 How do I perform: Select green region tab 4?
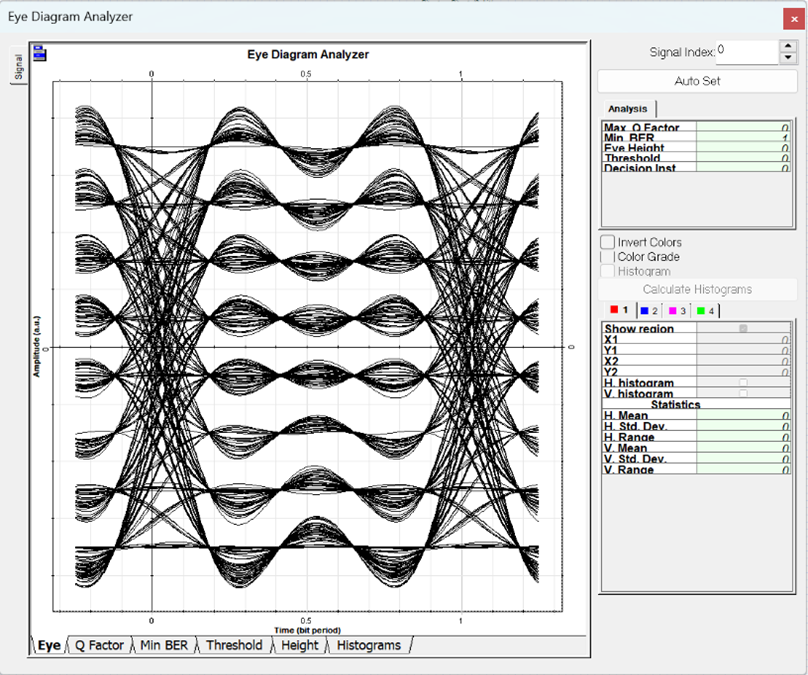pos(705,311)
